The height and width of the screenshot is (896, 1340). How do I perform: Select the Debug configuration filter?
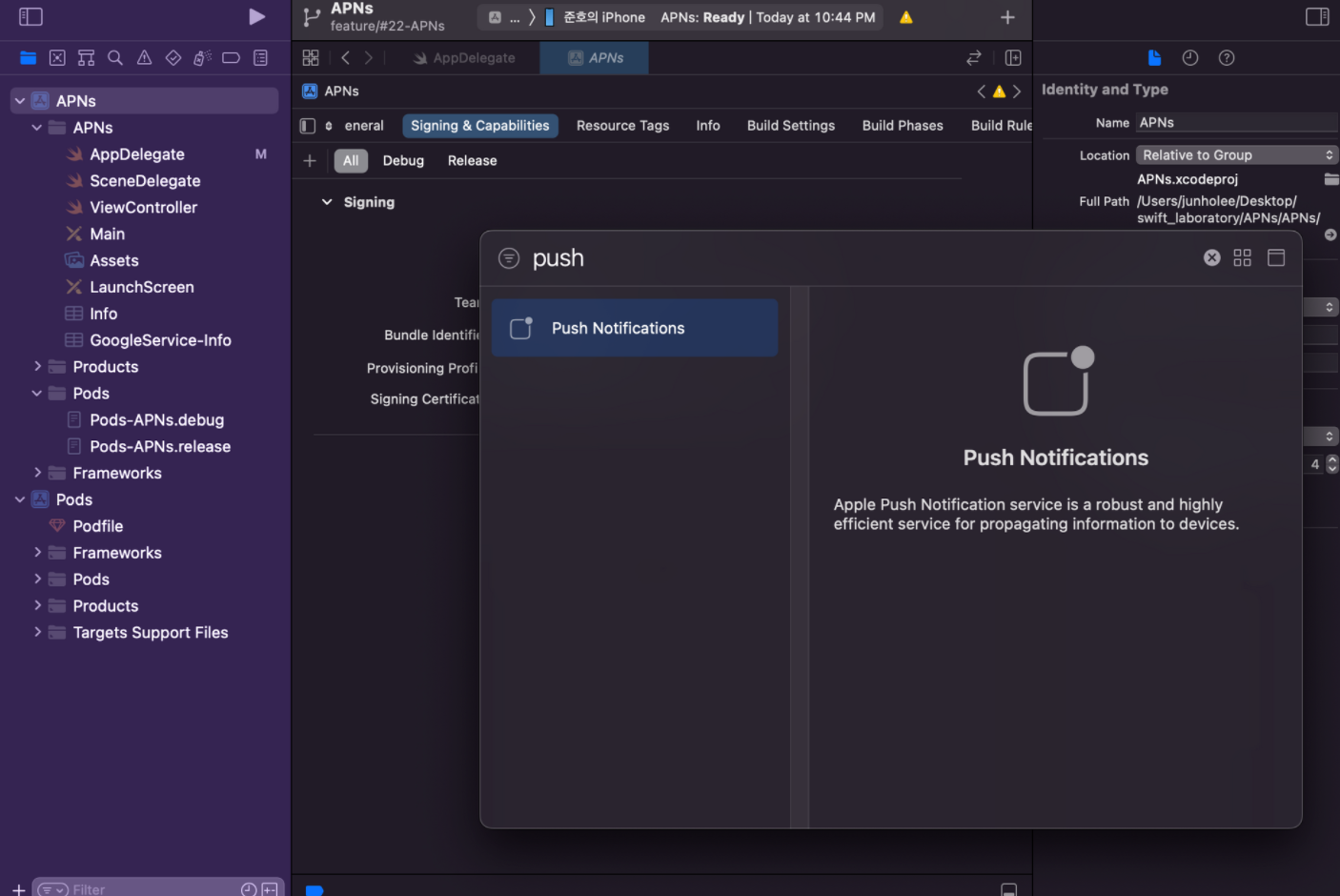click(403, 161)
